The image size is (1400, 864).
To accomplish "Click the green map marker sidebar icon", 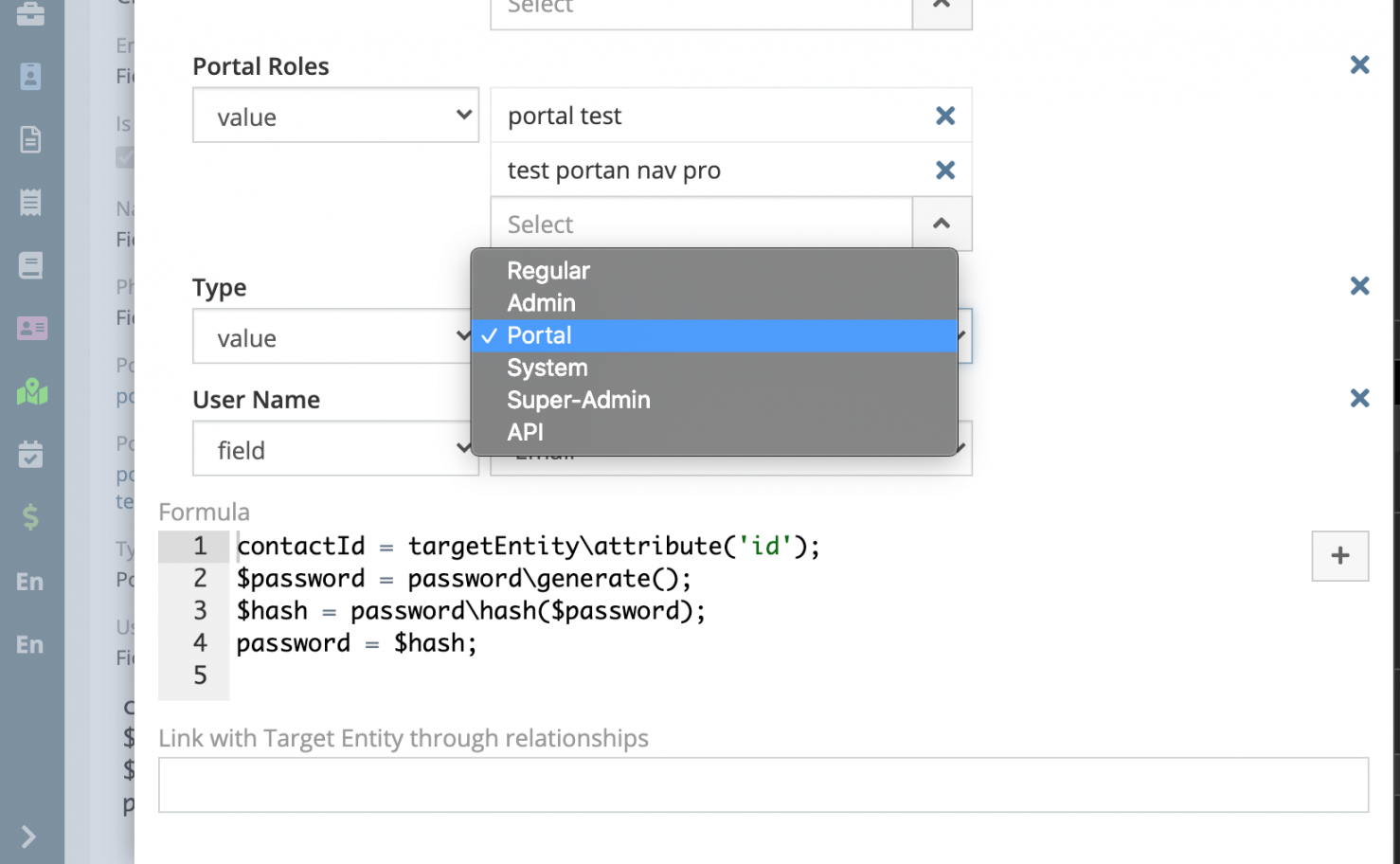I will (31, 391).
